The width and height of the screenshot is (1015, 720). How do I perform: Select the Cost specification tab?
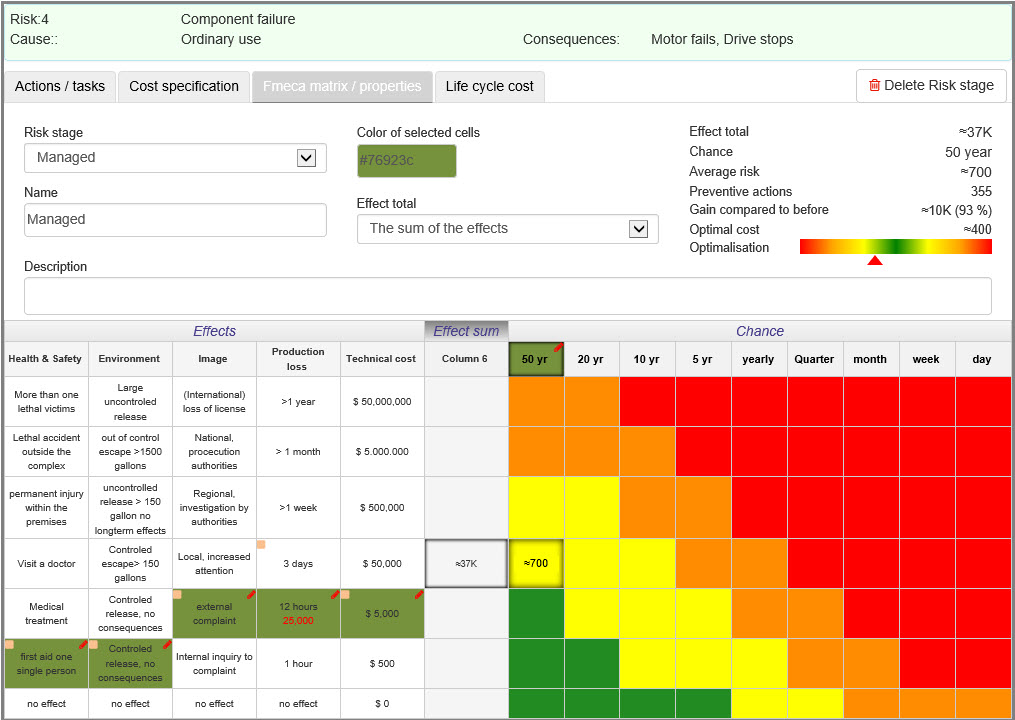pyautogui.click(x=184, y=87)
